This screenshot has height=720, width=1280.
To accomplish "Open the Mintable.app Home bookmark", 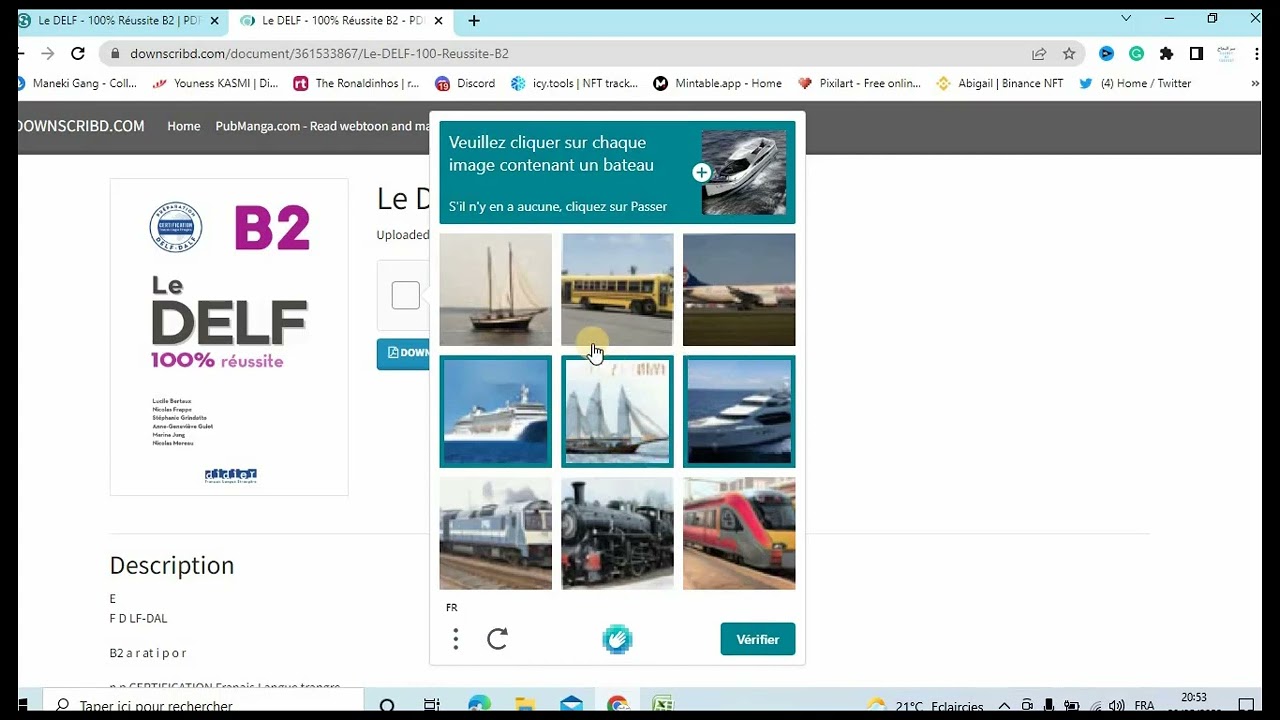I will point(718,84).
